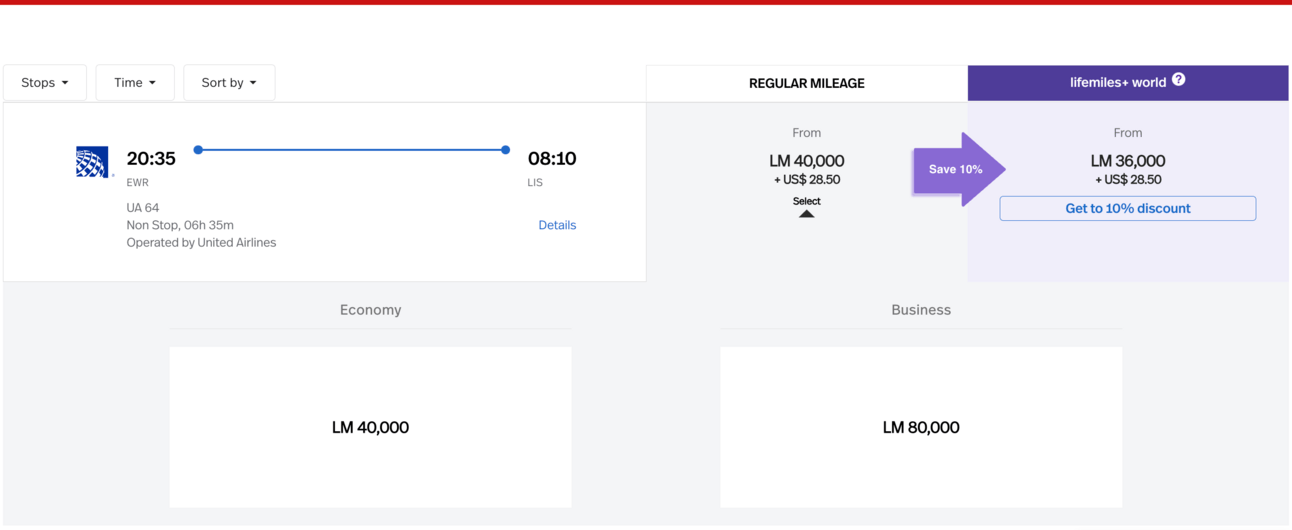This screenshot has width=1292, height=530.
Task: Open the Stops filter dropdown
Action: (45, 83)
